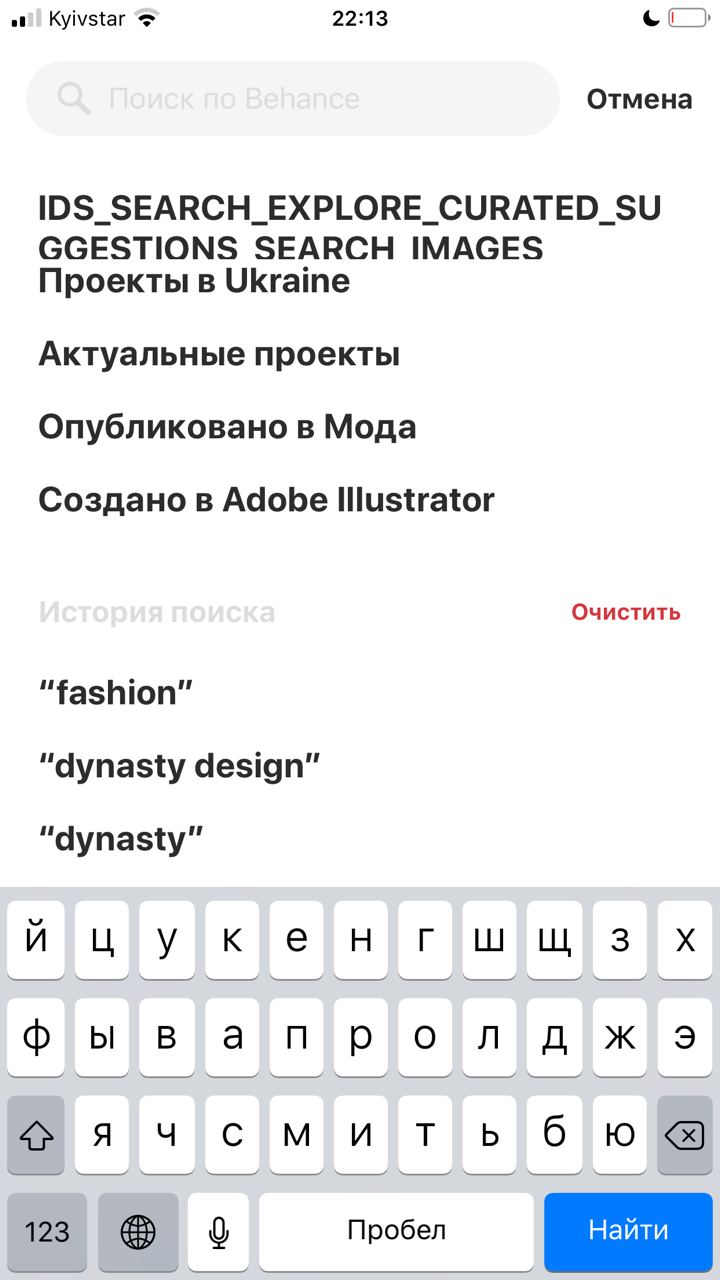Tap the г key
The image size is (720, 1280).
[x=426, y=941]
